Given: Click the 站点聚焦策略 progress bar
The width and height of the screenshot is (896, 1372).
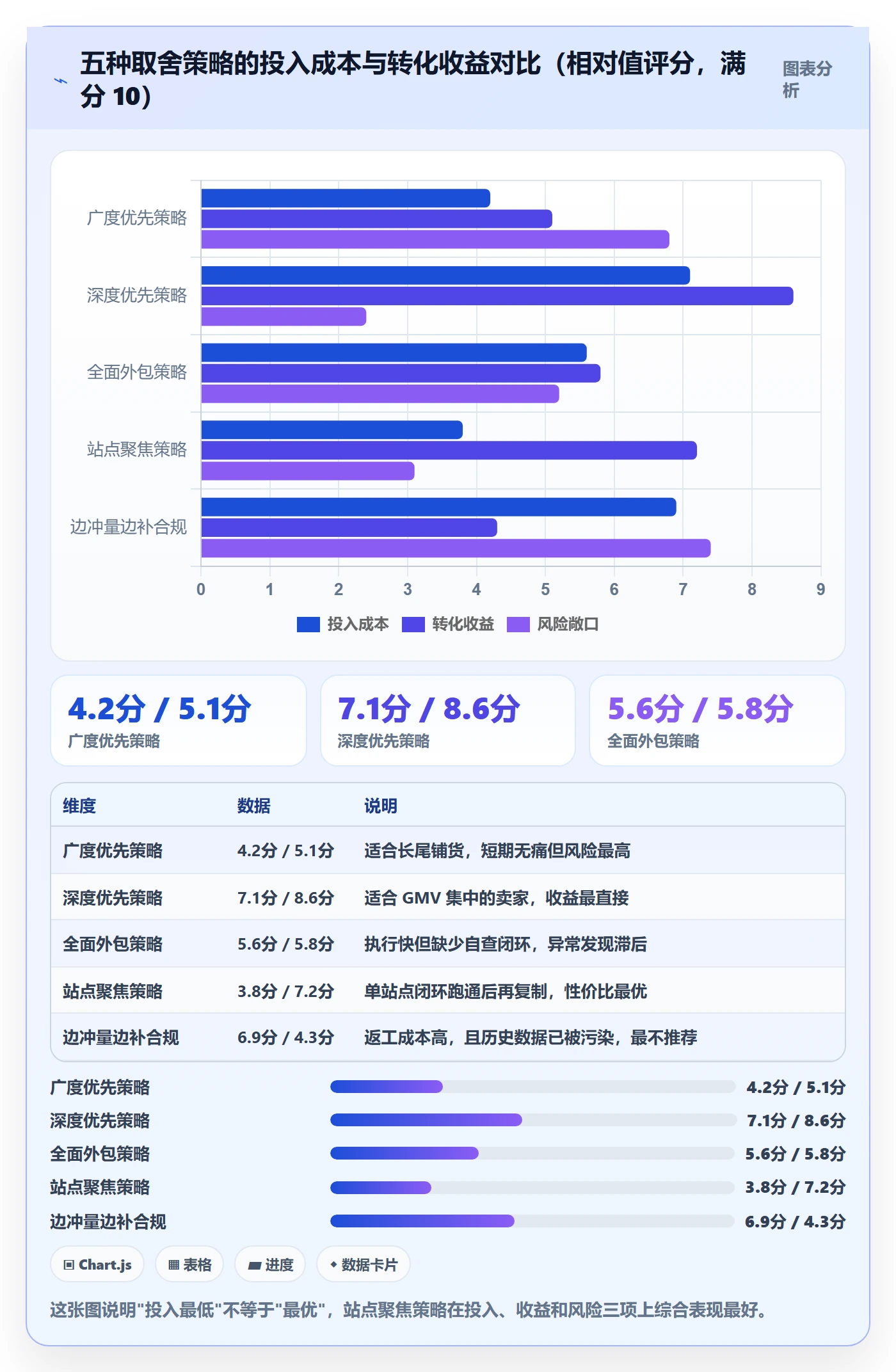Looking at the screenshot, I should (532, 1188).
